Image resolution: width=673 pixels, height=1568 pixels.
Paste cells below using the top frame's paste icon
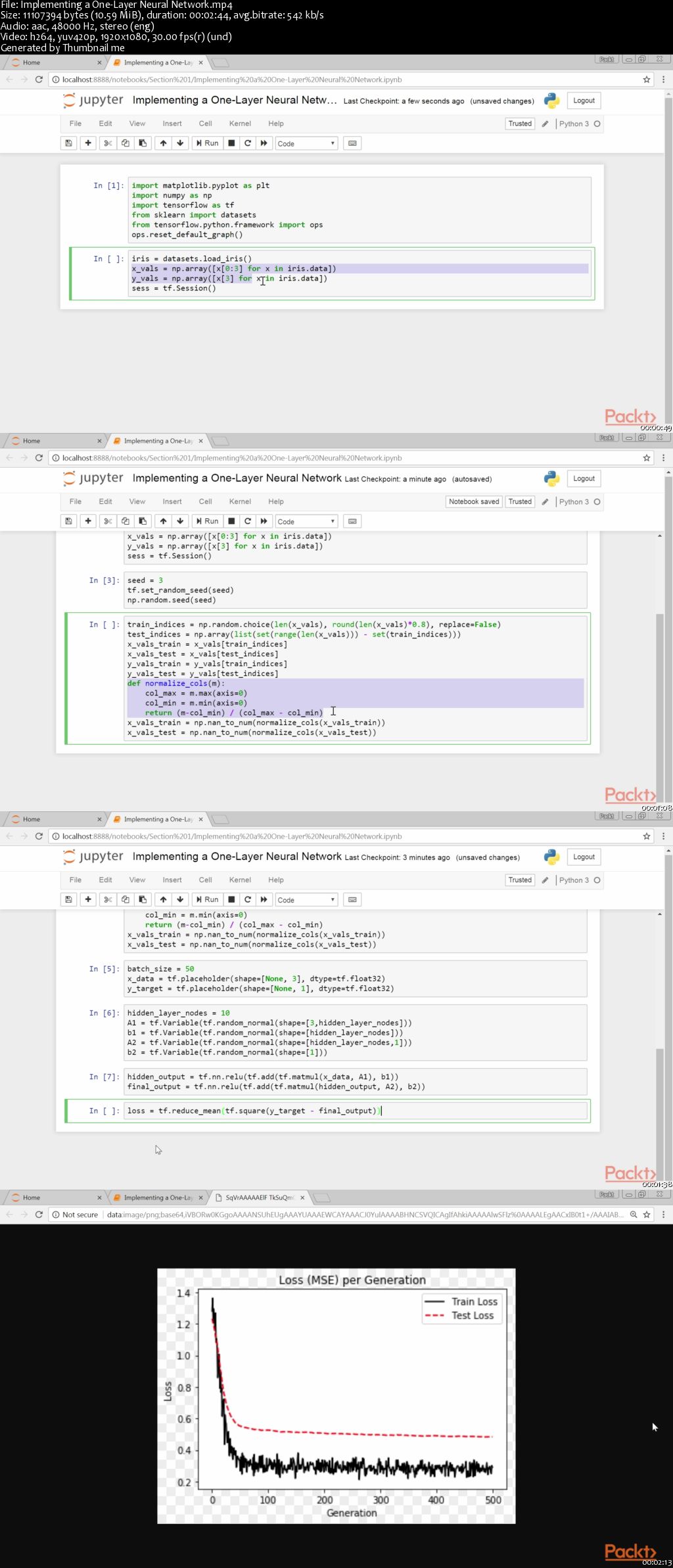tap(143, 143)
